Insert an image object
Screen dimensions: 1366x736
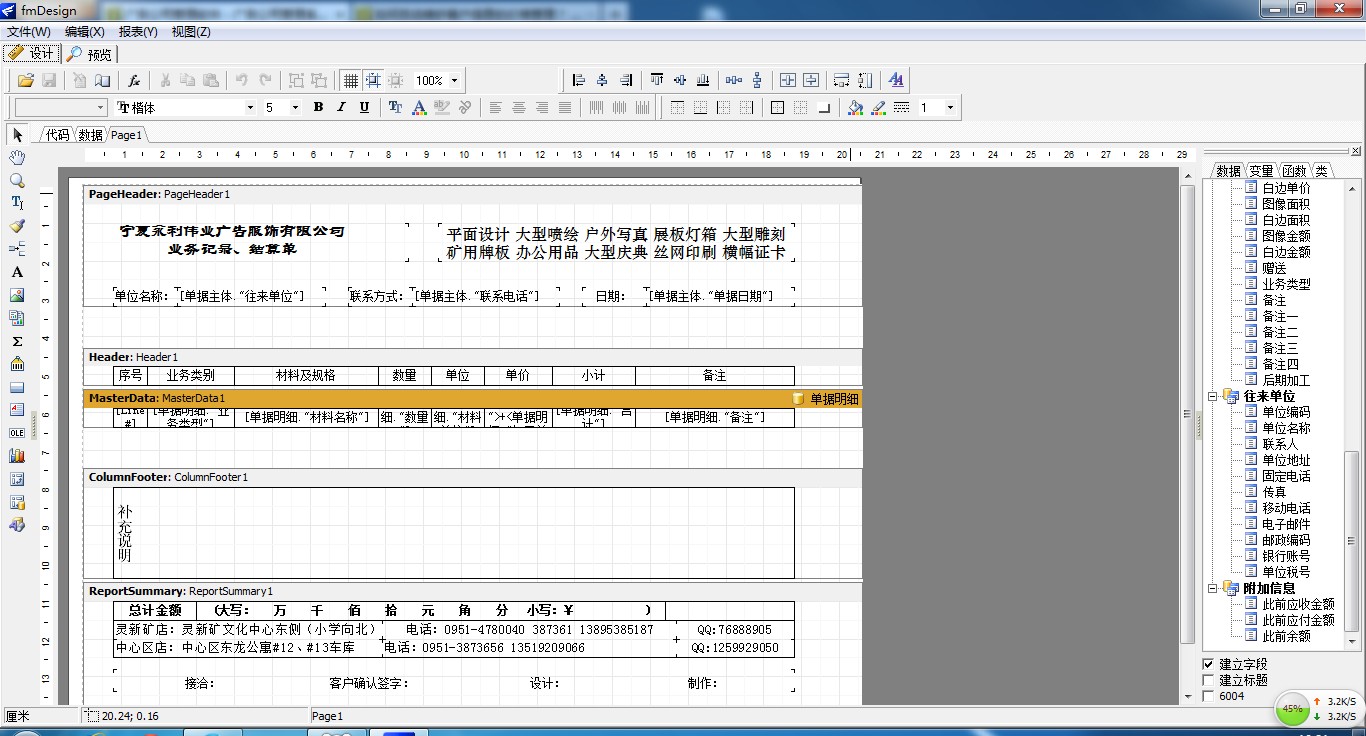(x=16, y=295)
